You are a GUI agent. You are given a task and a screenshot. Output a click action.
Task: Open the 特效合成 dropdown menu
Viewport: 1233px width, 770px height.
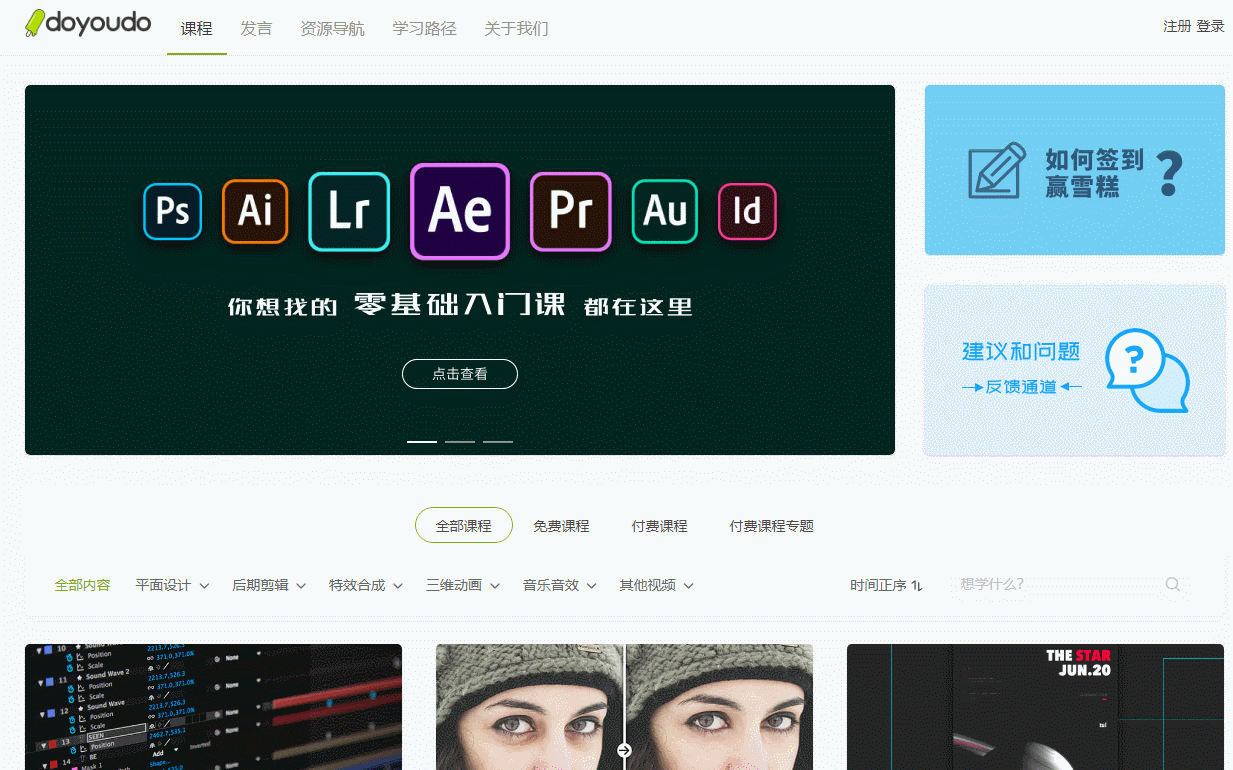[x=366, y=584]
